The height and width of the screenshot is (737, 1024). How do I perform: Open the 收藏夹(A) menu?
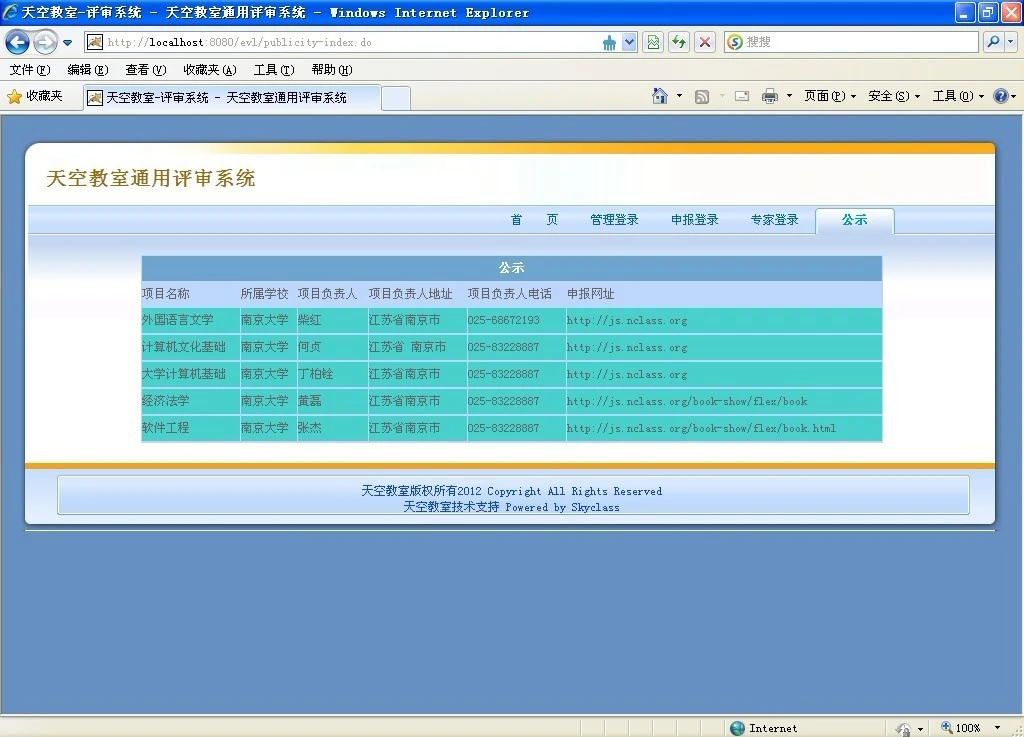(x=210, y=70)
